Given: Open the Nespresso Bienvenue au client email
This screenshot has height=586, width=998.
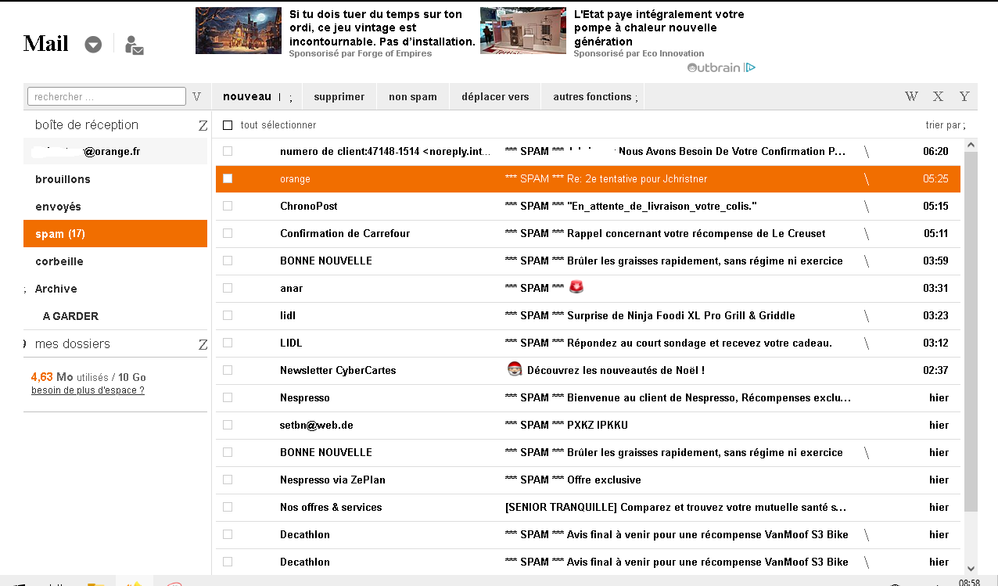Looking at the screenshot, I should tap(677, 398).
